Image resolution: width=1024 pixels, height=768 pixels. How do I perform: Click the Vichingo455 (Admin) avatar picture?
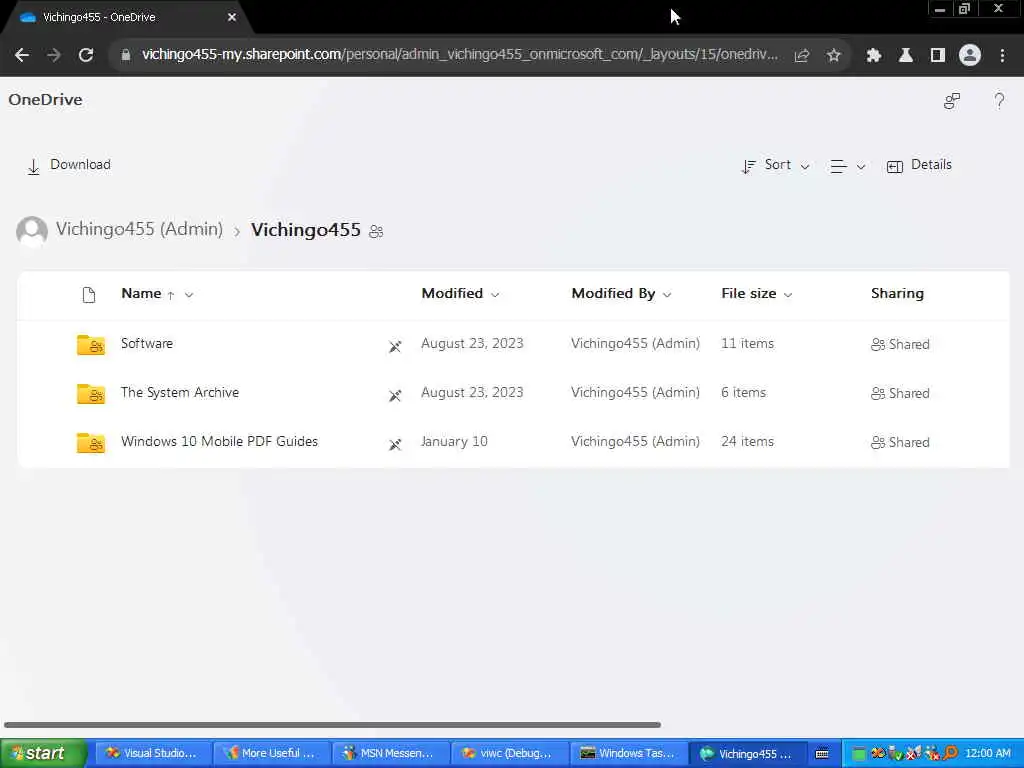pyautogui.click(x=32, y=231)
